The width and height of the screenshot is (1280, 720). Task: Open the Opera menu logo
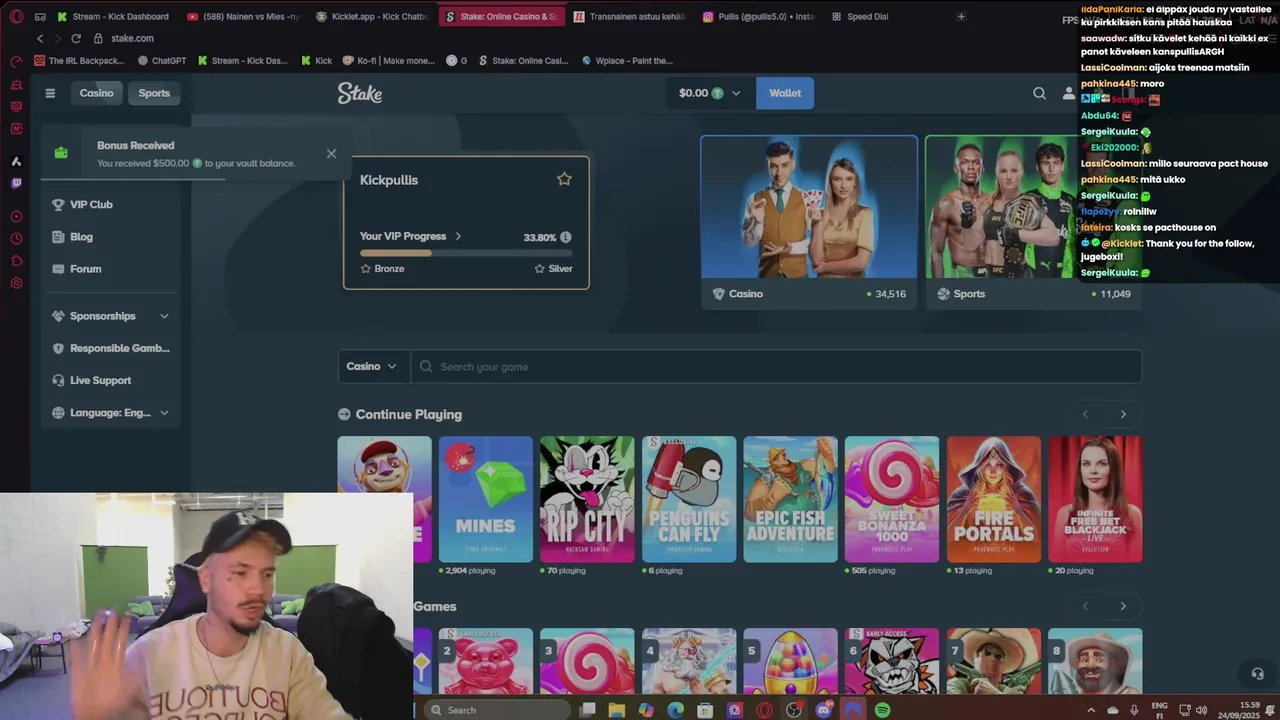tap(16, 16)
